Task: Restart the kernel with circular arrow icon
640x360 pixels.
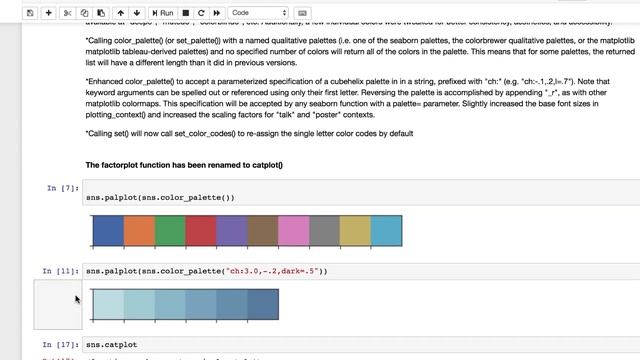Action: point(201,13)
